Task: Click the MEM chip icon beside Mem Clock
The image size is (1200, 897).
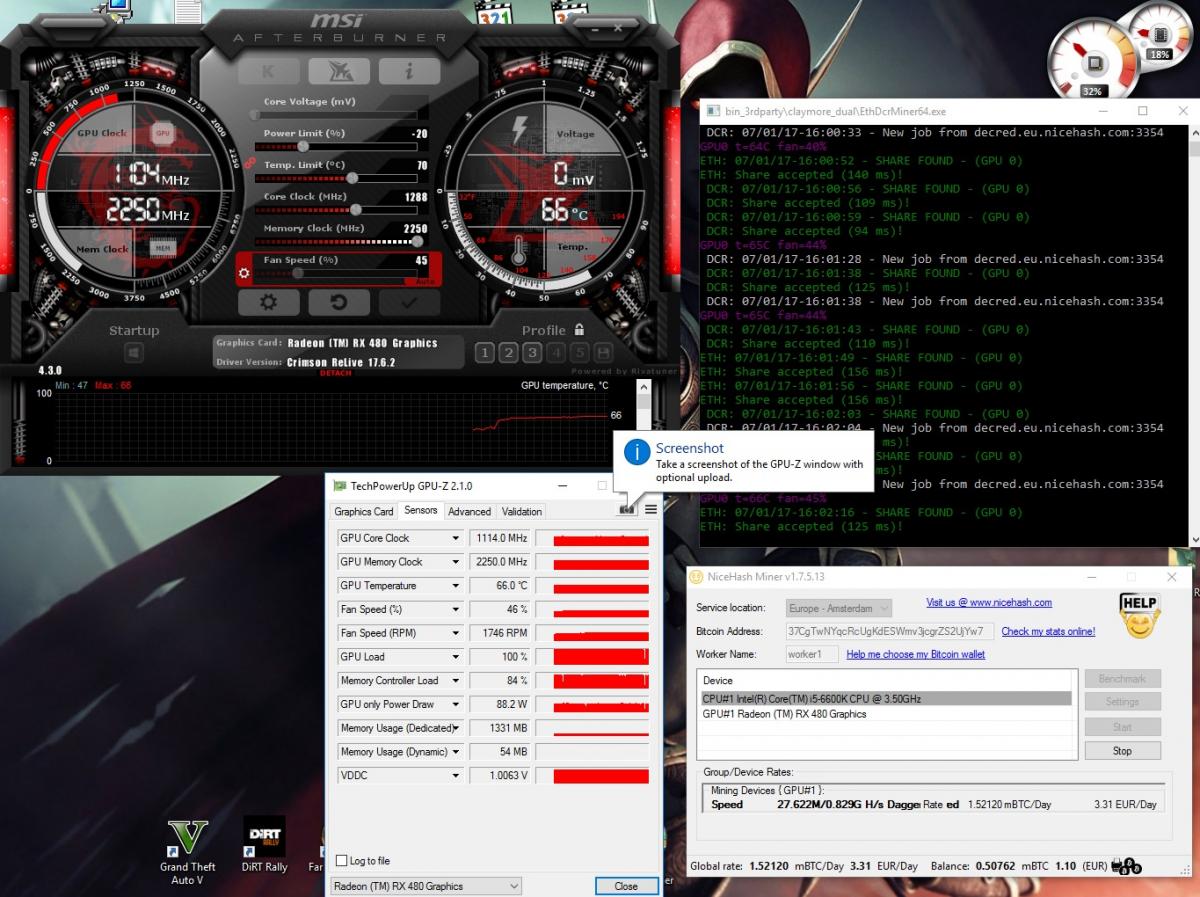Action: pyautogui.click(x=162, y=248)
